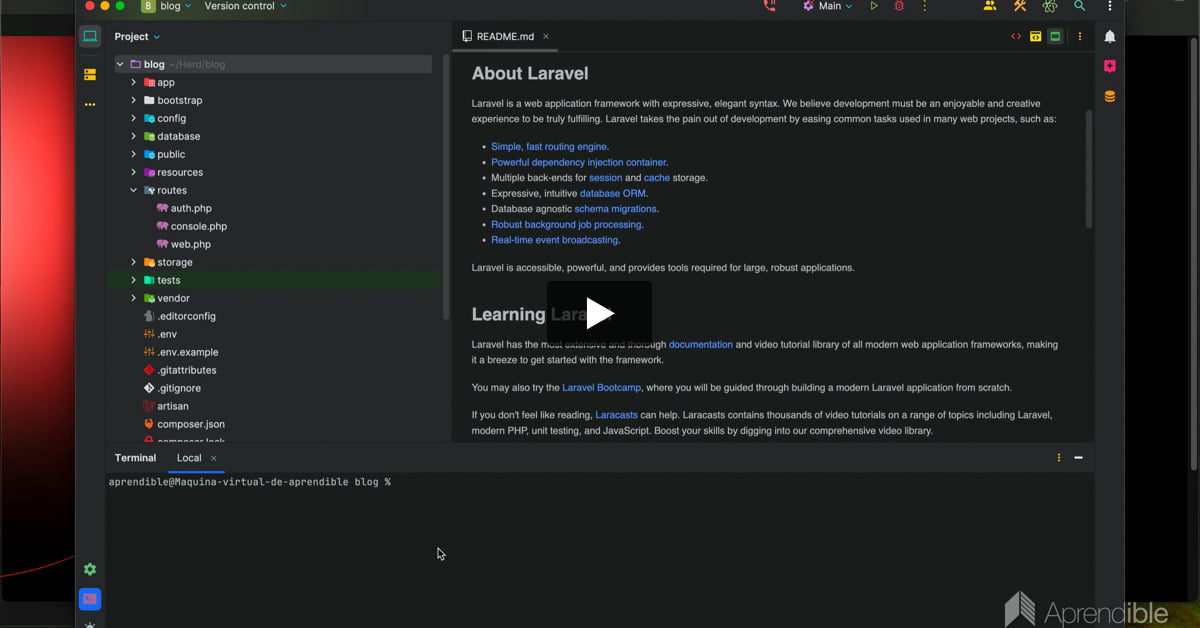Click the green atom icon in title bar
The height and width of the screenshot is (628, 1200).
pyautogui.click(x=1050, y=6)
